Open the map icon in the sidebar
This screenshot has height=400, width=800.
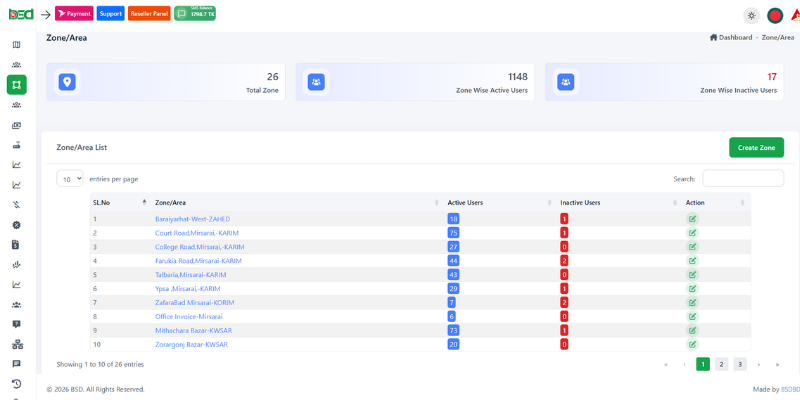(16, 45)
